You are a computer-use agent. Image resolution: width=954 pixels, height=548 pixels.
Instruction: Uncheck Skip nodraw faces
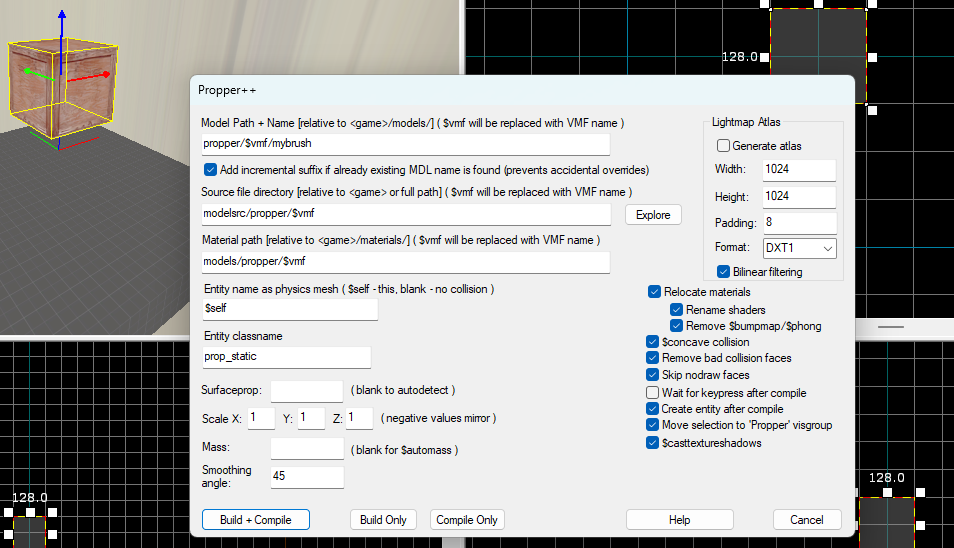652,375
